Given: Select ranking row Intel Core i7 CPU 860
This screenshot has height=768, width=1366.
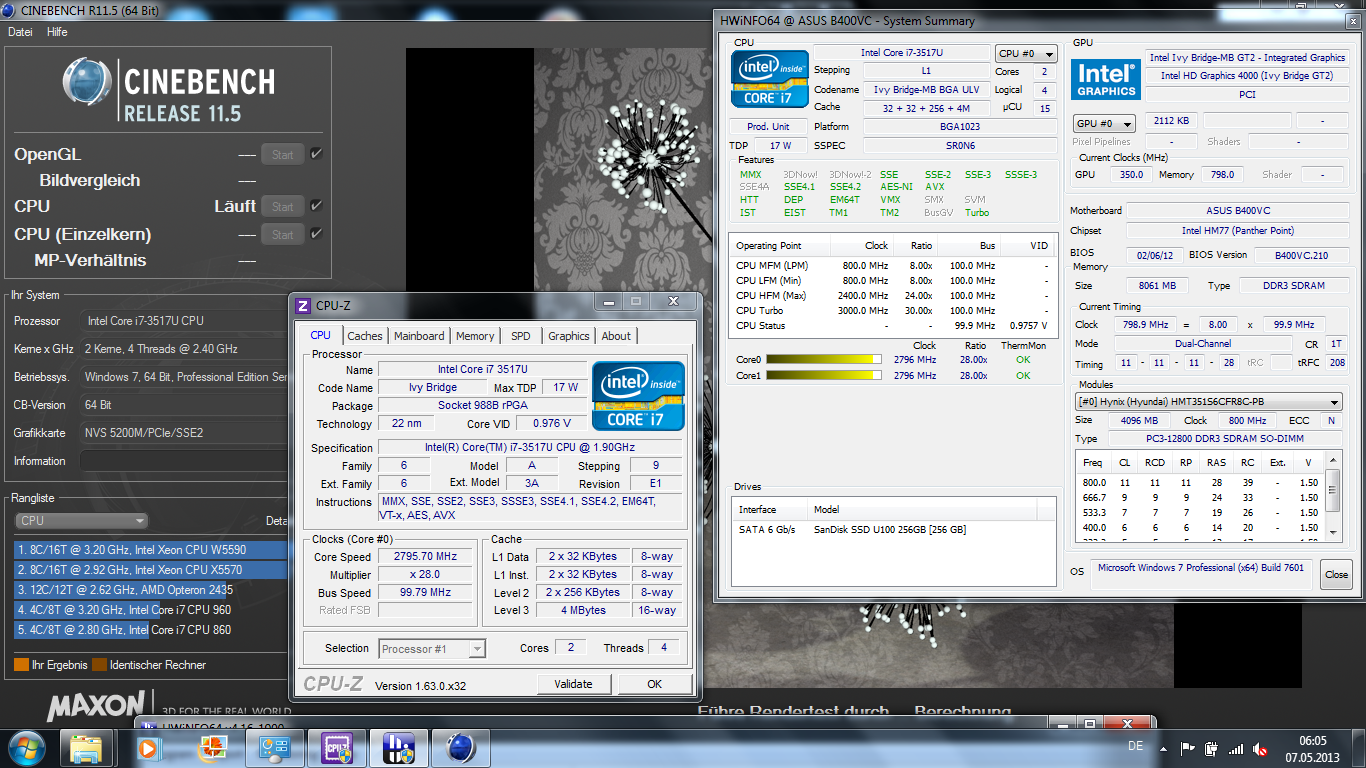Looking at the screenshot, I should (x=152, y=630).
